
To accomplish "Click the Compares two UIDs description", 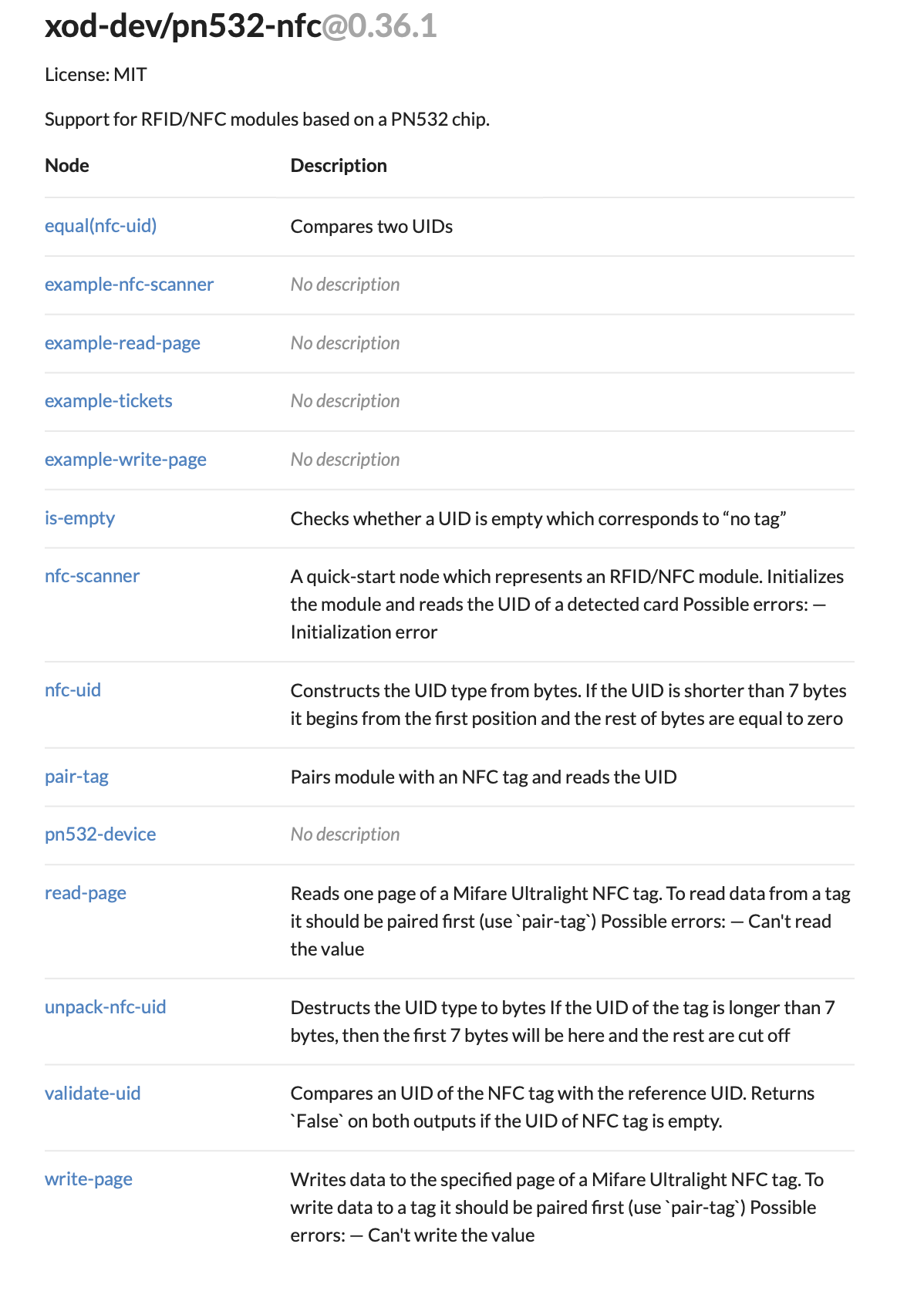I will (x=371, y=227).
